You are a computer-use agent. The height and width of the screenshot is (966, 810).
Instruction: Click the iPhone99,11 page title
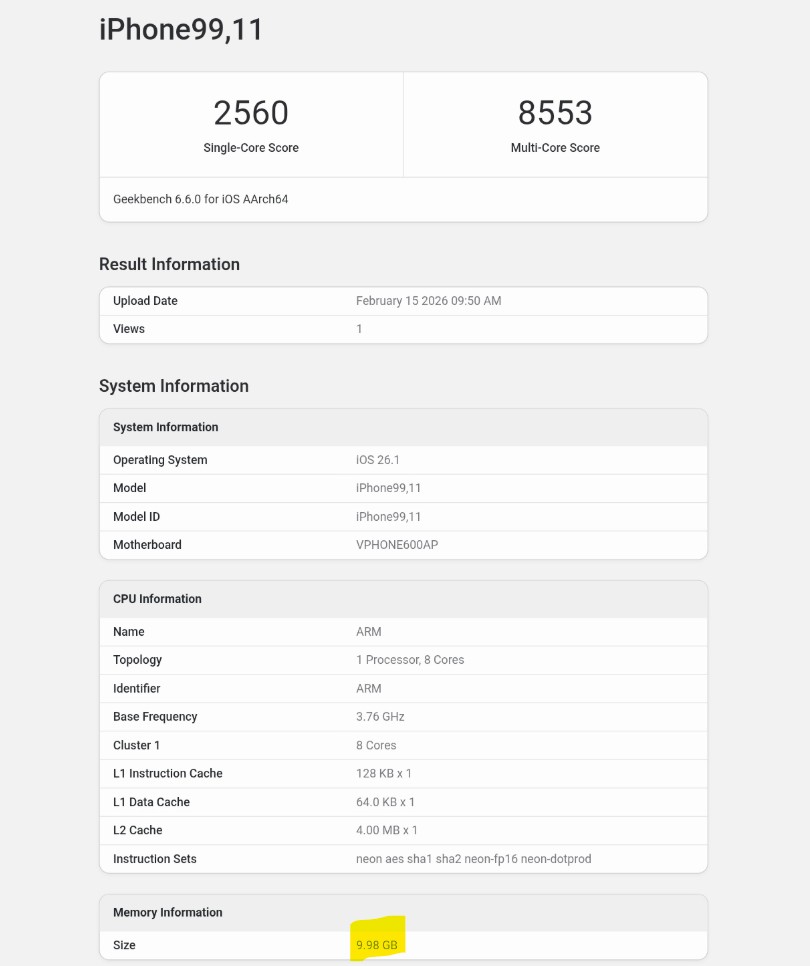coord(181,30)
